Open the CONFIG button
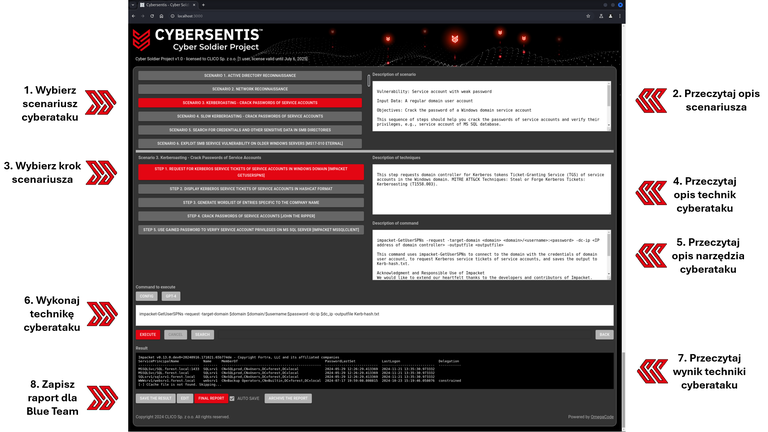Screen dimensions: 768x432 coord(146,296)
